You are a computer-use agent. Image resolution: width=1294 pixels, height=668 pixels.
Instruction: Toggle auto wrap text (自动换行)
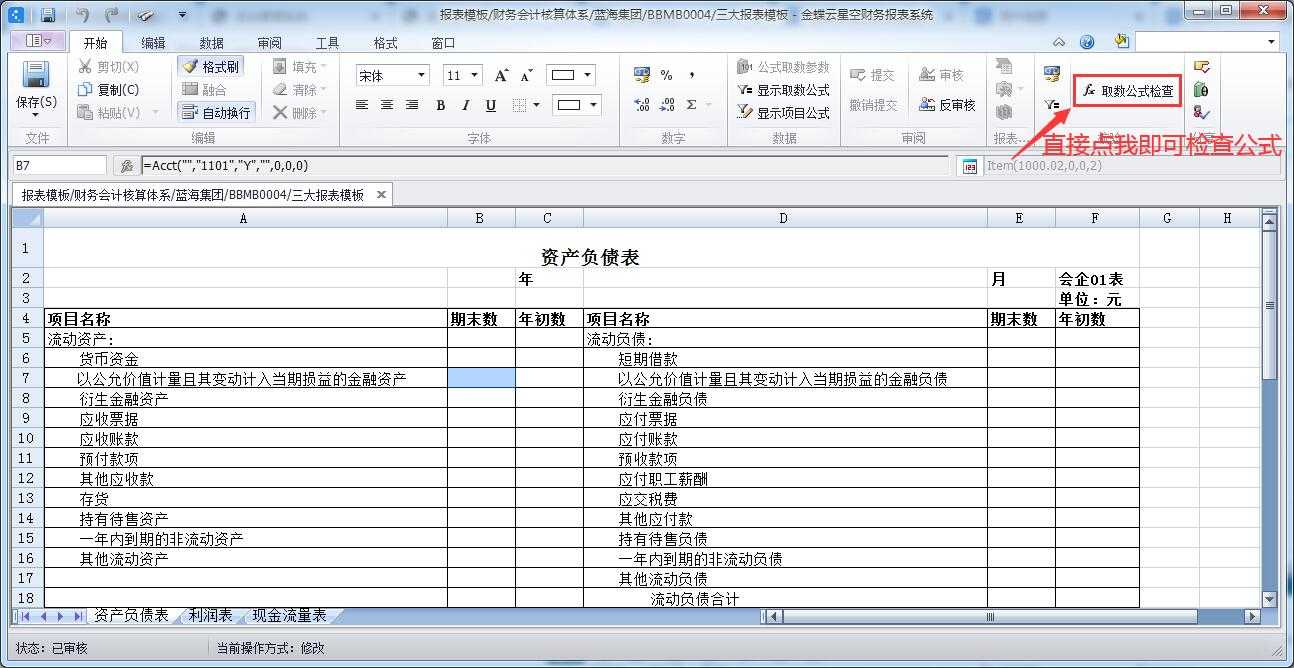[216, 112]
